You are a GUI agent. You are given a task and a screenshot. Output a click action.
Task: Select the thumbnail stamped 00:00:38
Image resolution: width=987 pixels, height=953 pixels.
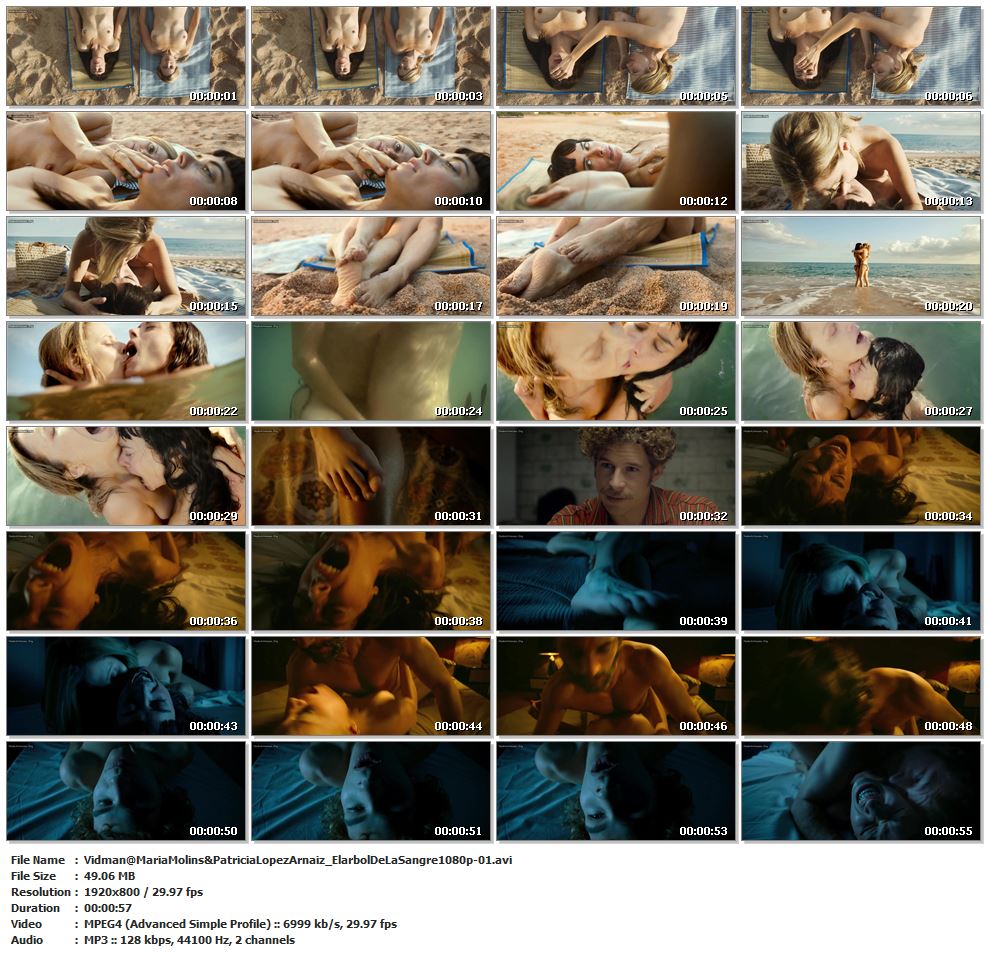371,581
